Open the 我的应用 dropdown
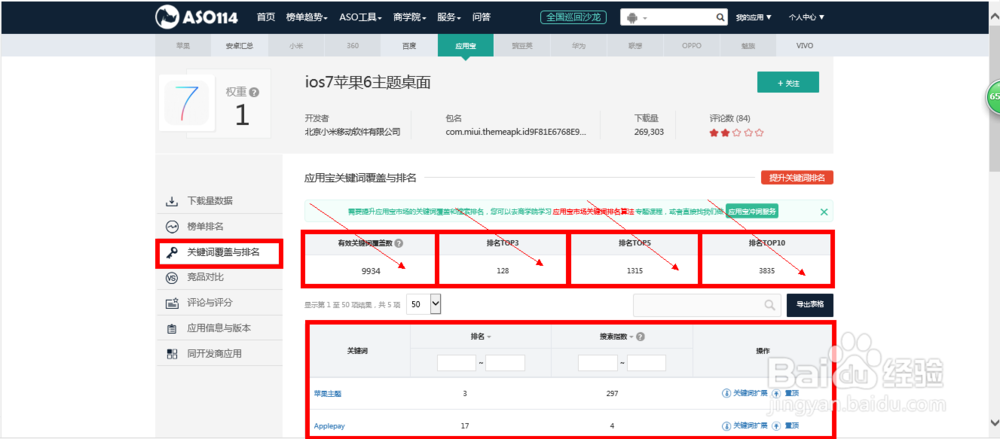Image resolution: width=1000 pixels, height=439 pixels. [754, 18]
